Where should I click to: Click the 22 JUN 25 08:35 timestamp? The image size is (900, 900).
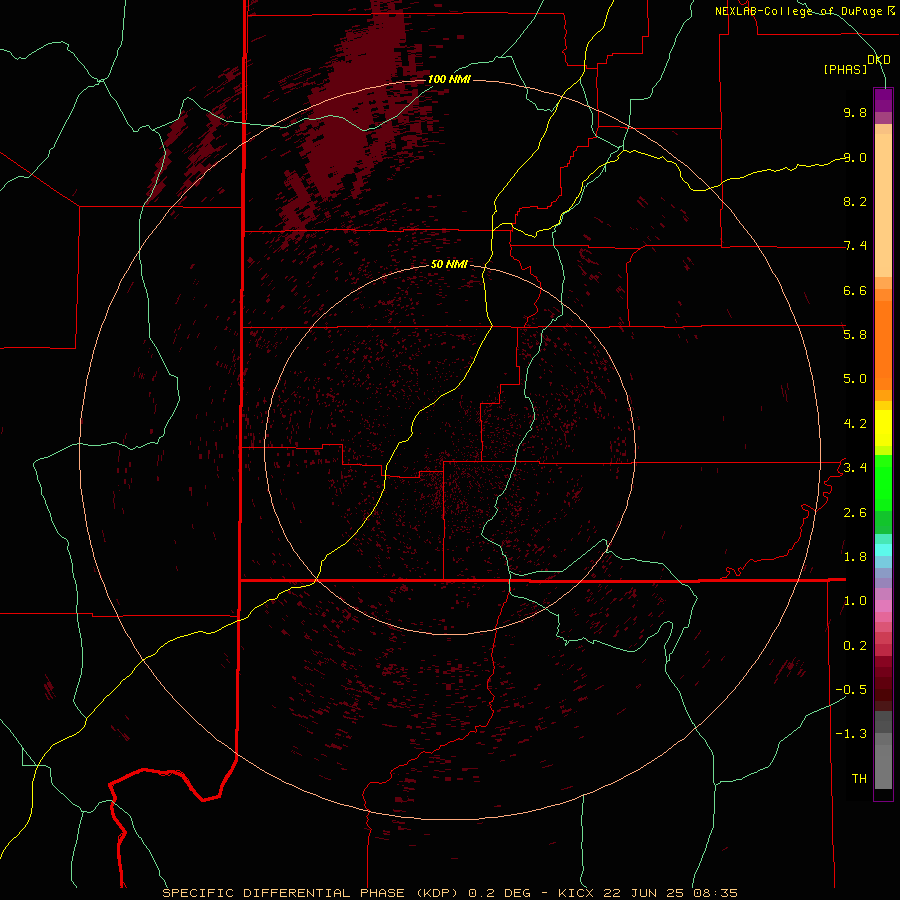(670, 893)
